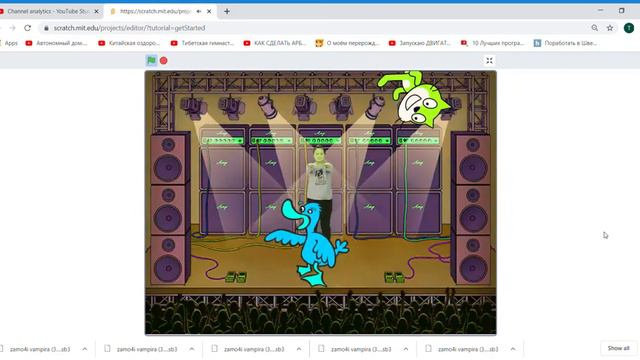Expand options for first downloaded file
640x360 pixels.
[x=85, y=349]
